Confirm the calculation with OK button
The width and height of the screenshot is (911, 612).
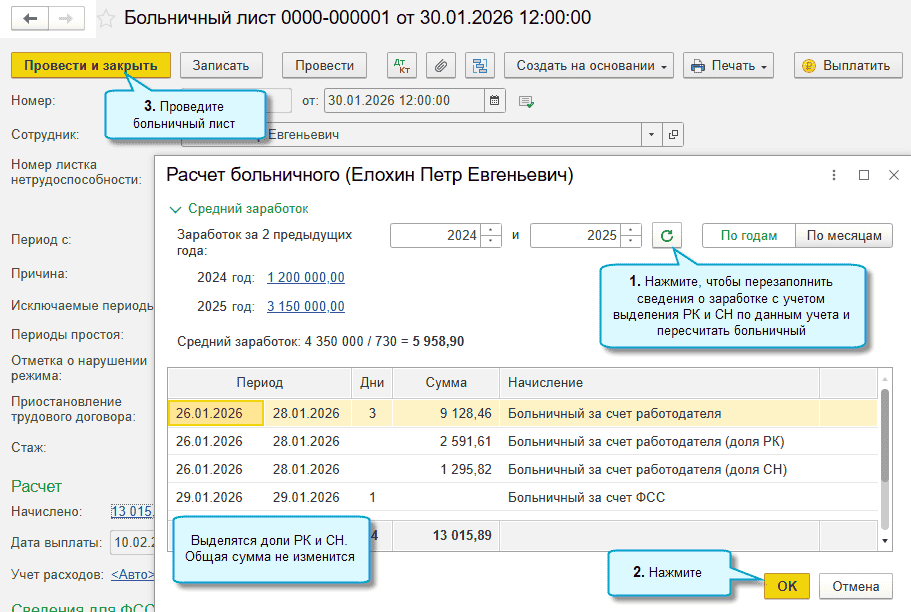coord(787,586)
